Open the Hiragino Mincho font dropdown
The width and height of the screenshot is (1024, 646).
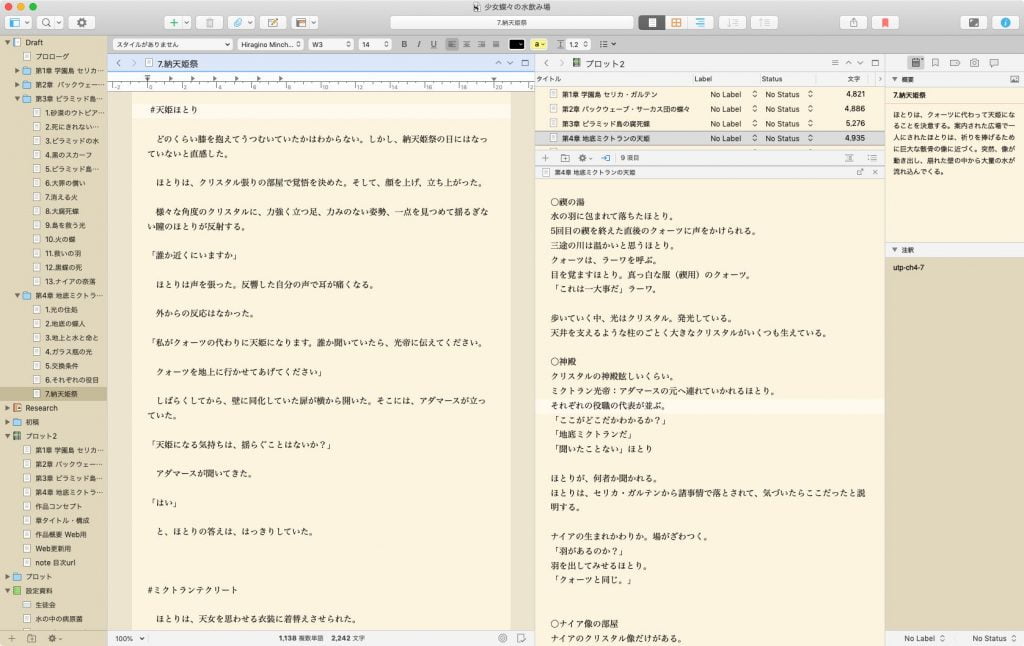coord(270,44)
